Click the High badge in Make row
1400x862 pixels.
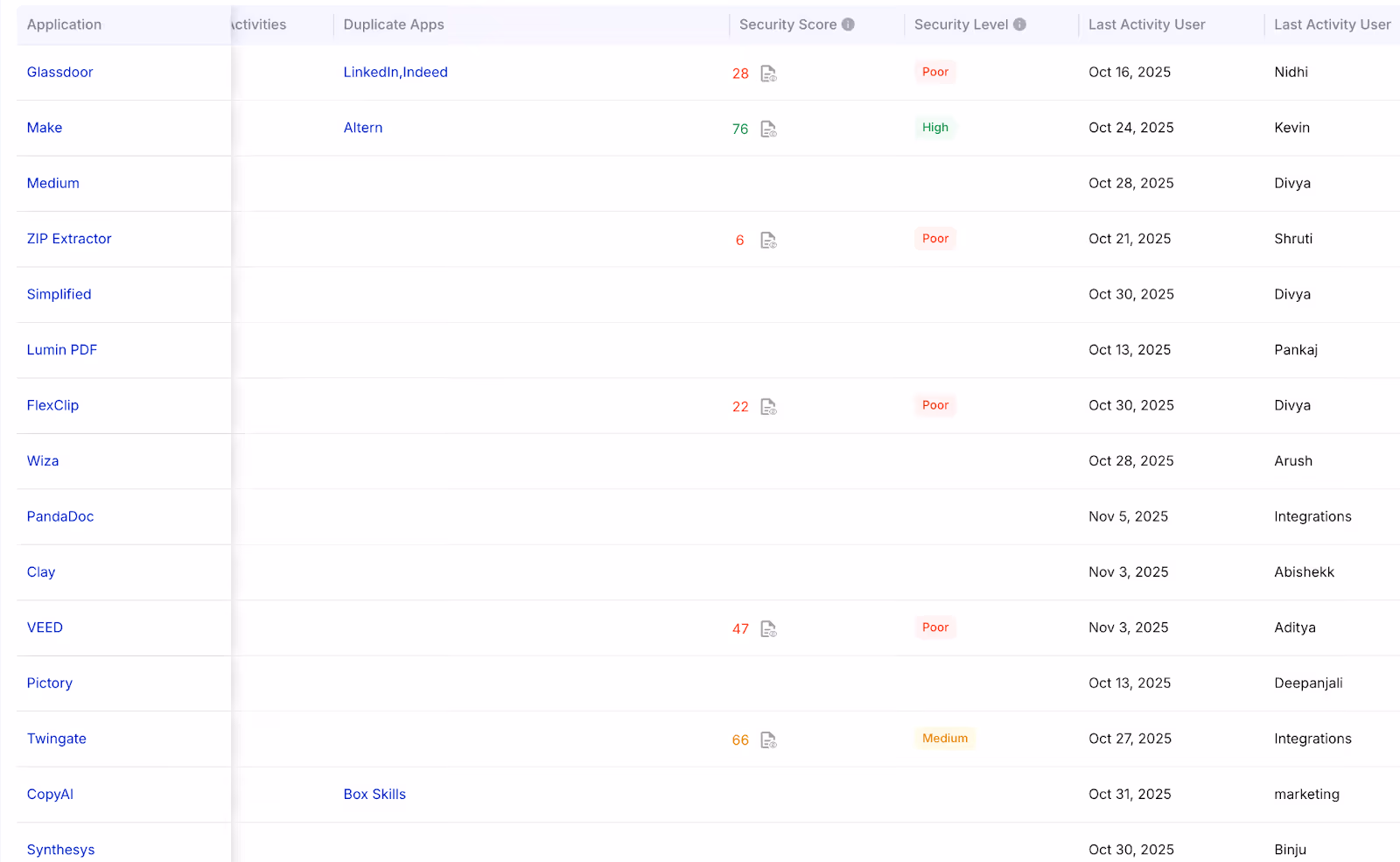[935, 128]
